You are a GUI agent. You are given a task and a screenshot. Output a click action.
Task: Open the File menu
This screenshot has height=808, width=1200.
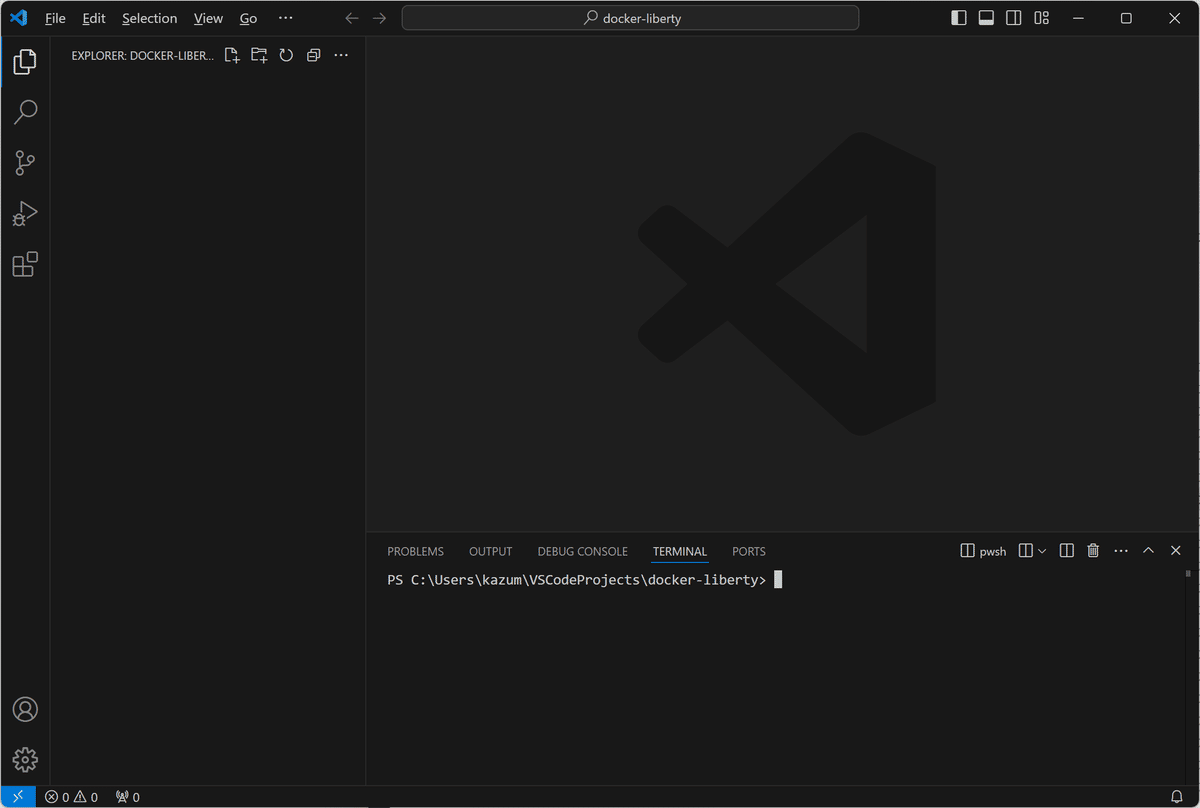point(55,18)
